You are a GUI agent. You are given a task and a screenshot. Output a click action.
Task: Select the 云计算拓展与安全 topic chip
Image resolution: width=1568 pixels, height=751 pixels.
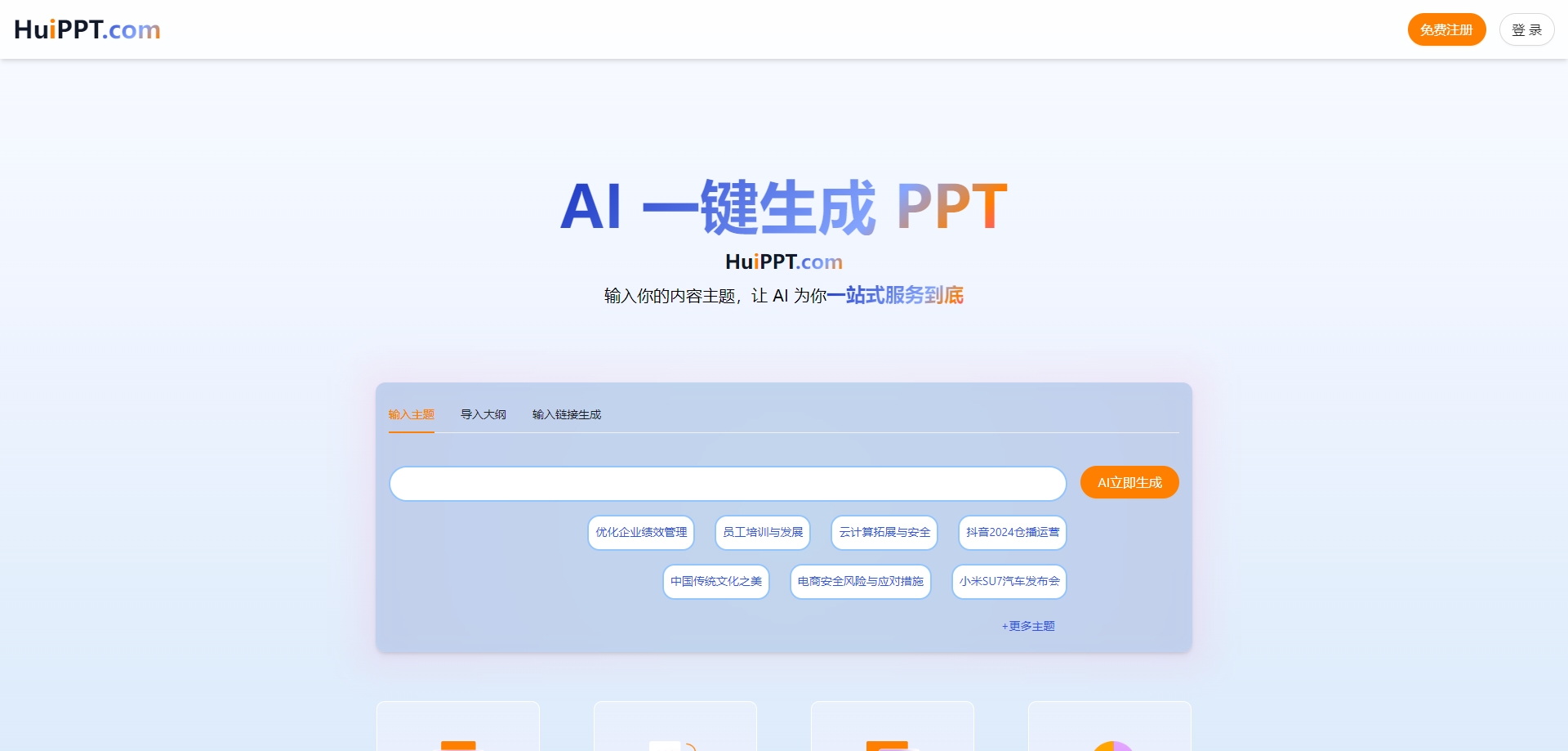(884, 532)
